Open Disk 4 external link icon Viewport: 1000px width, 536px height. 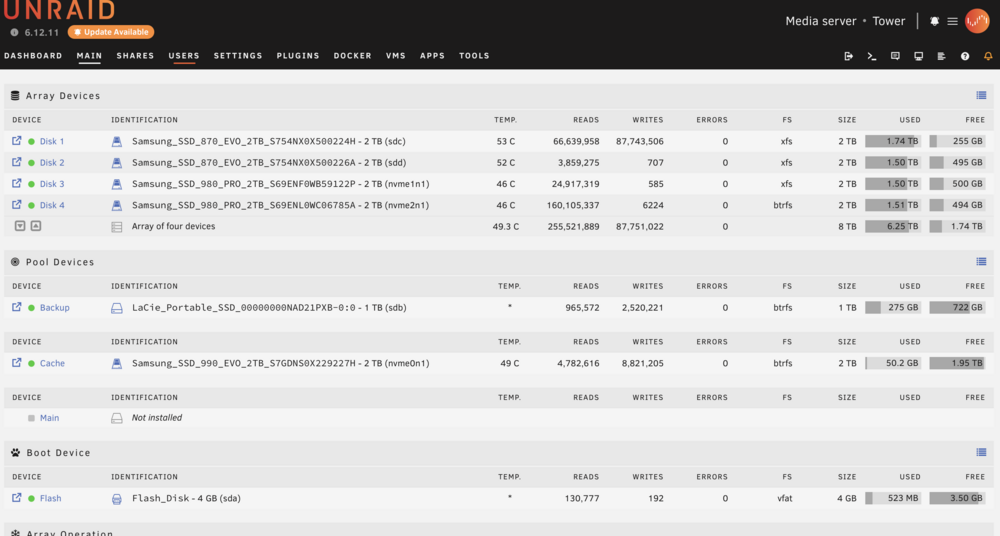pos(17,204)
